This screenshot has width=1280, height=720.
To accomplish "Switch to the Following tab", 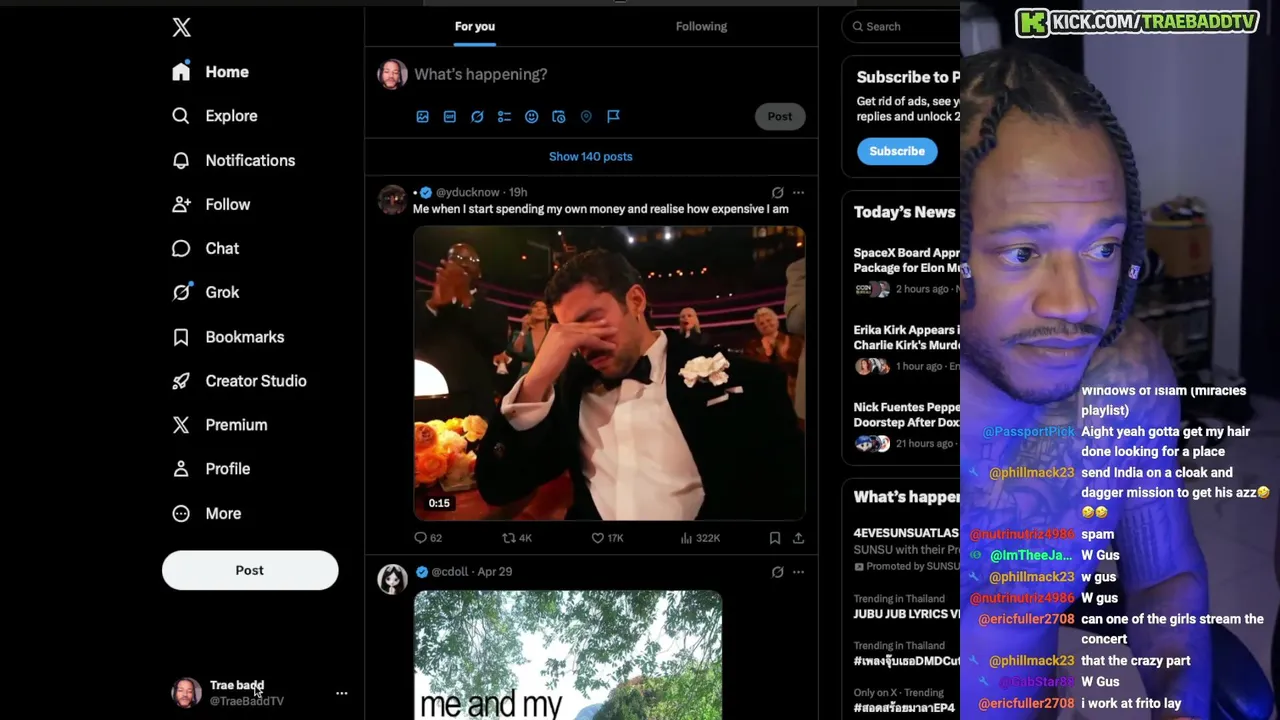I will [701, 26].
